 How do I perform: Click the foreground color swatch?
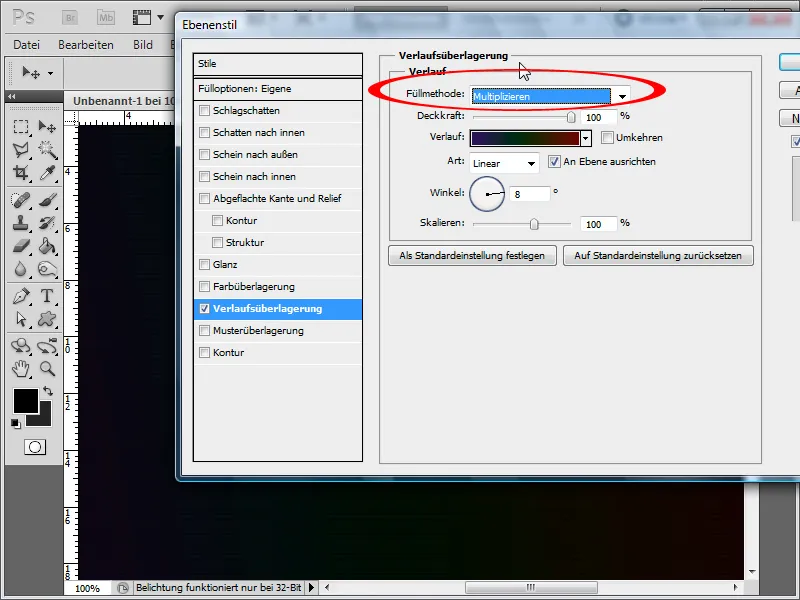(x=26, y=401)
